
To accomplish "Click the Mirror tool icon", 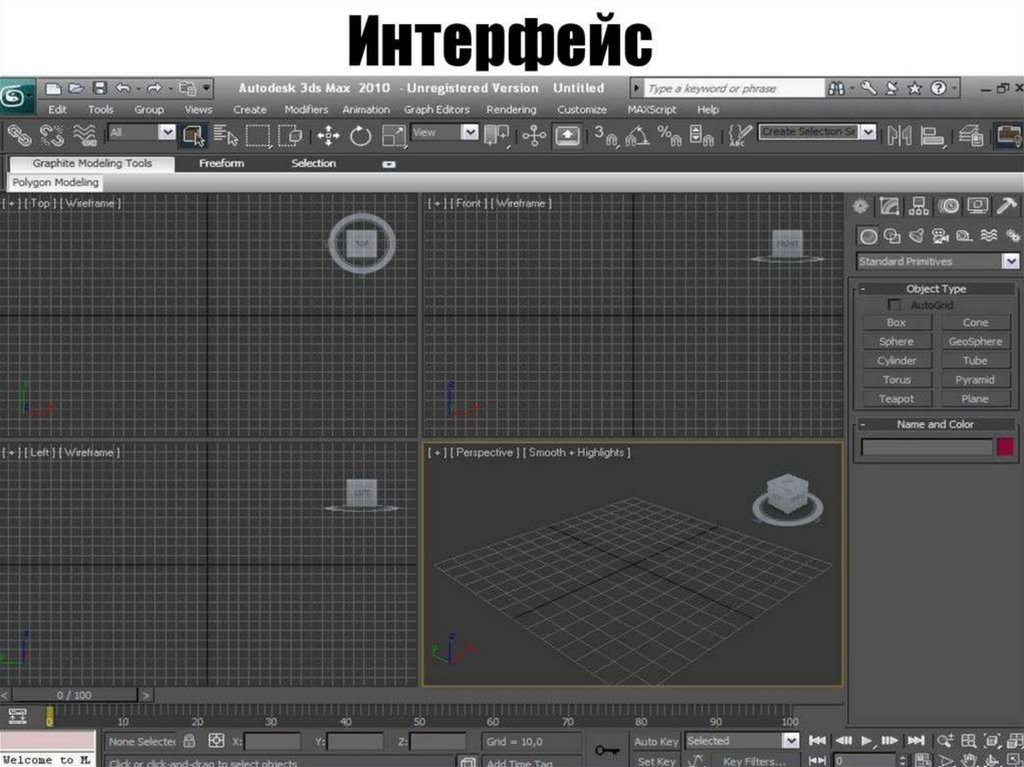I will click(x=899, y=136).
